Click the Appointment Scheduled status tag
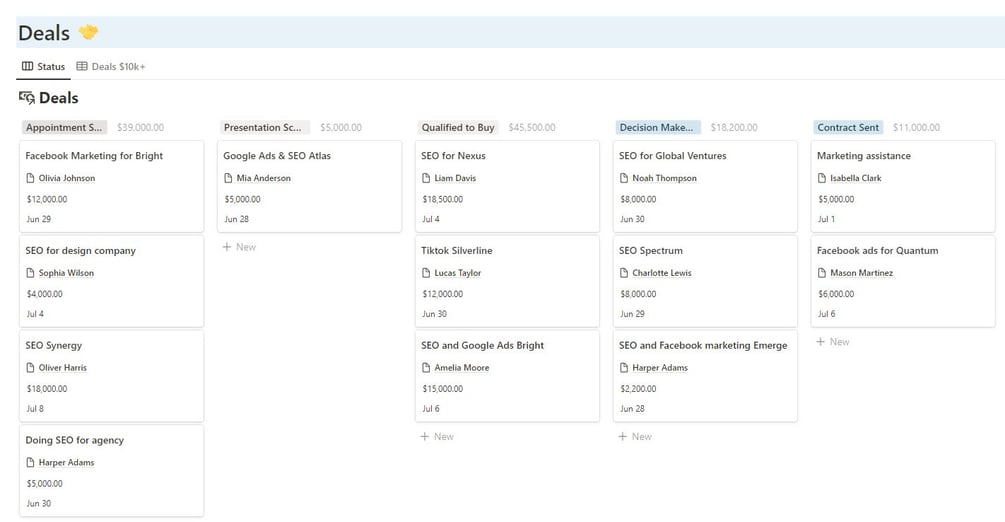 [x=64, y=128]
